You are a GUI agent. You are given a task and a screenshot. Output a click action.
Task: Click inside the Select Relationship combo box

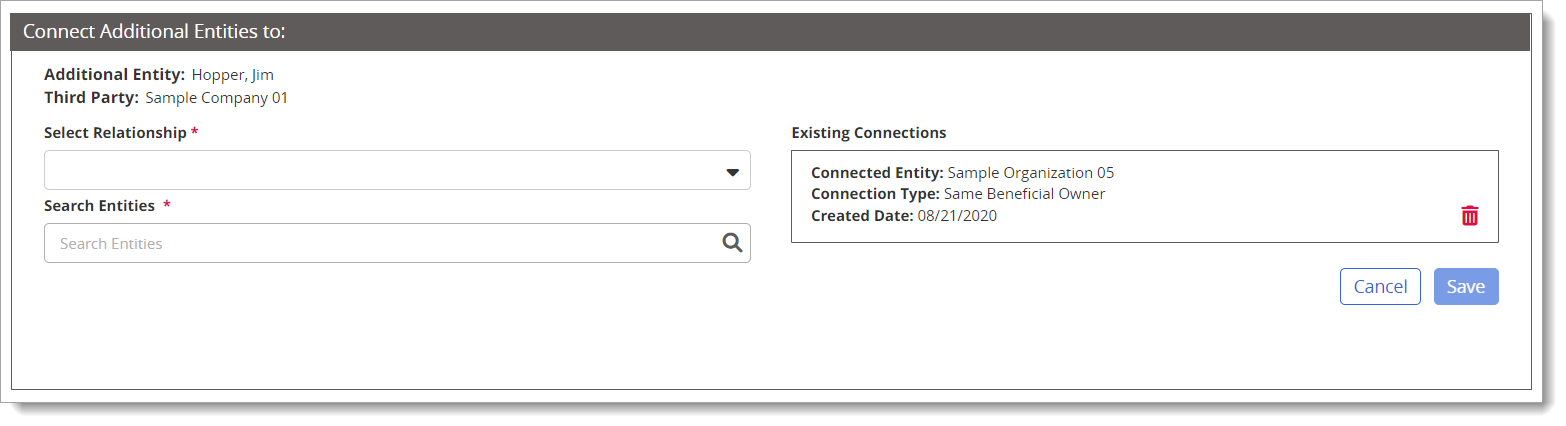pyautogui.click(x=397, y=170)
